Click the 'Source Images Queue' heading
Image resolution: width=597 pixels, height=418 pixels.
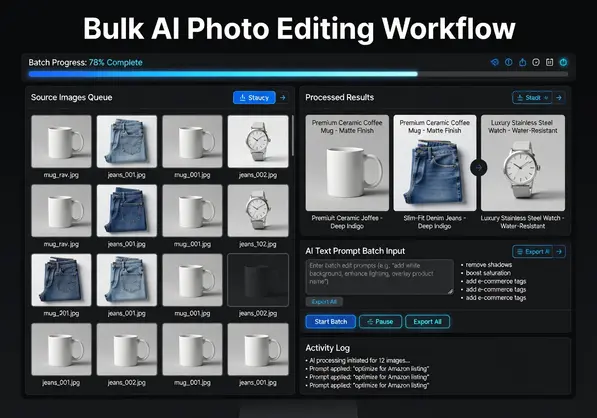pos(72,97)
